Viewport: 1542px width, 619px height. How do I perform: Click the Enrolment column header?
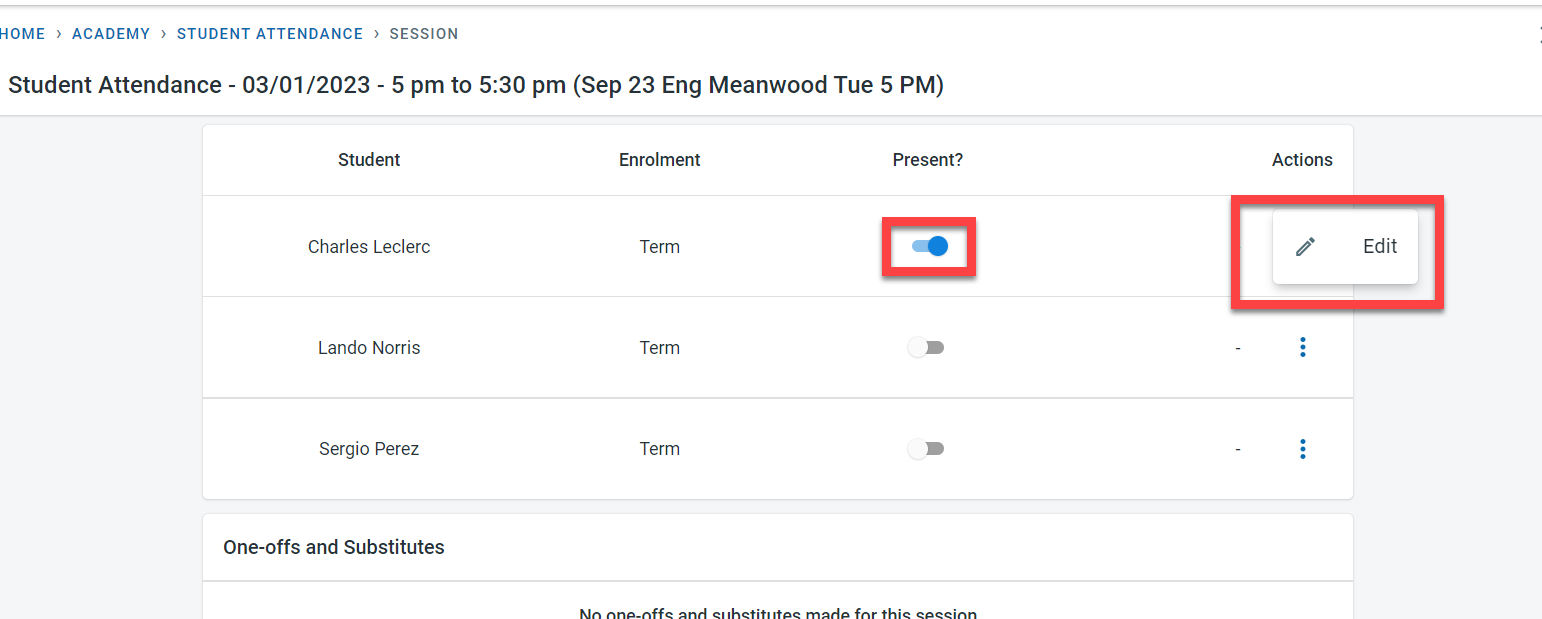pyautogui.click(x=660, y=160)
